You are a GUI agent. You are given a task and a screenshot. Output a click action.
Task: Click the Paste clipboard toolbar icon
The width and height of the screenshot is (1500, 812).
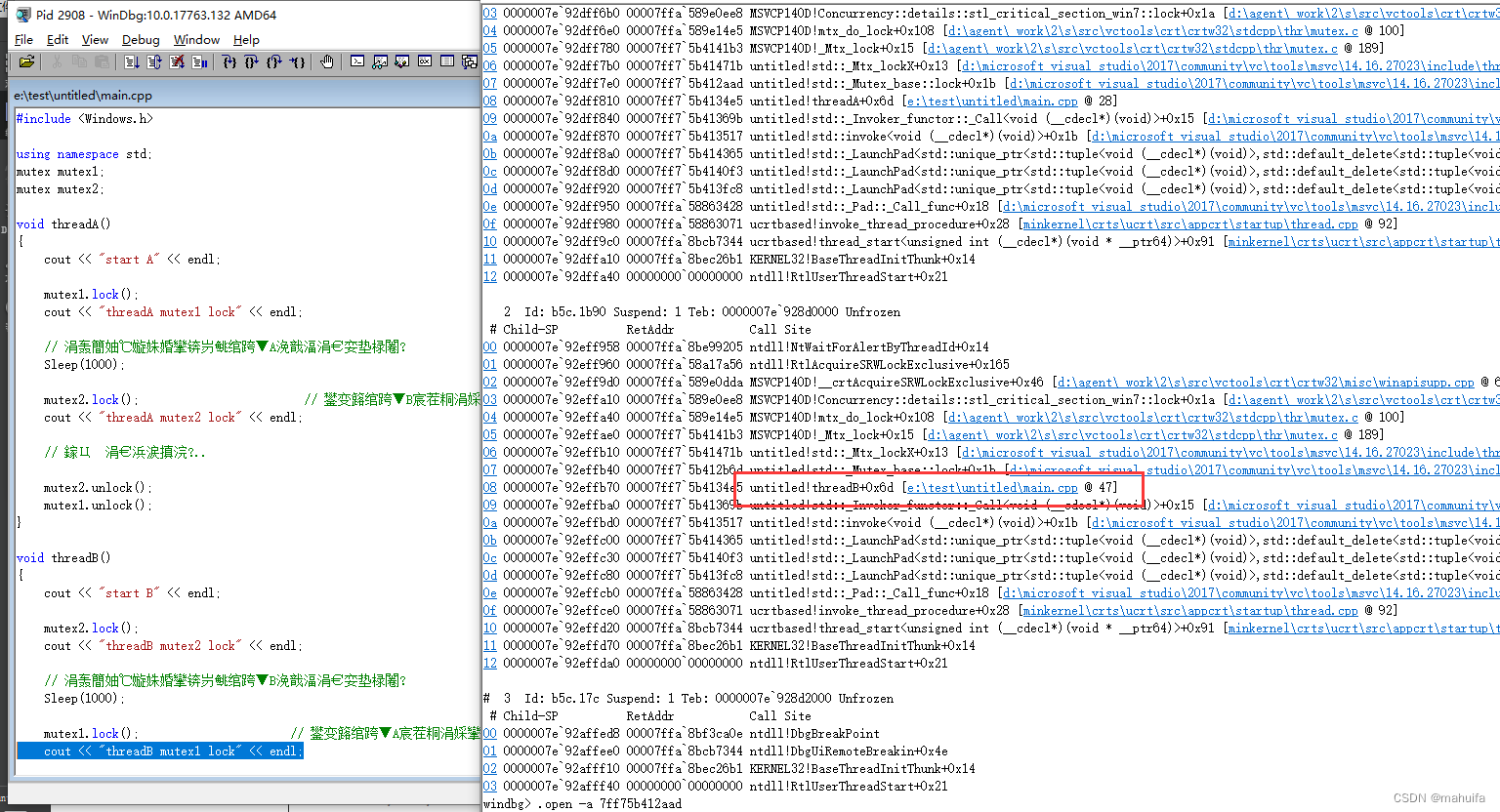point(102,61)
